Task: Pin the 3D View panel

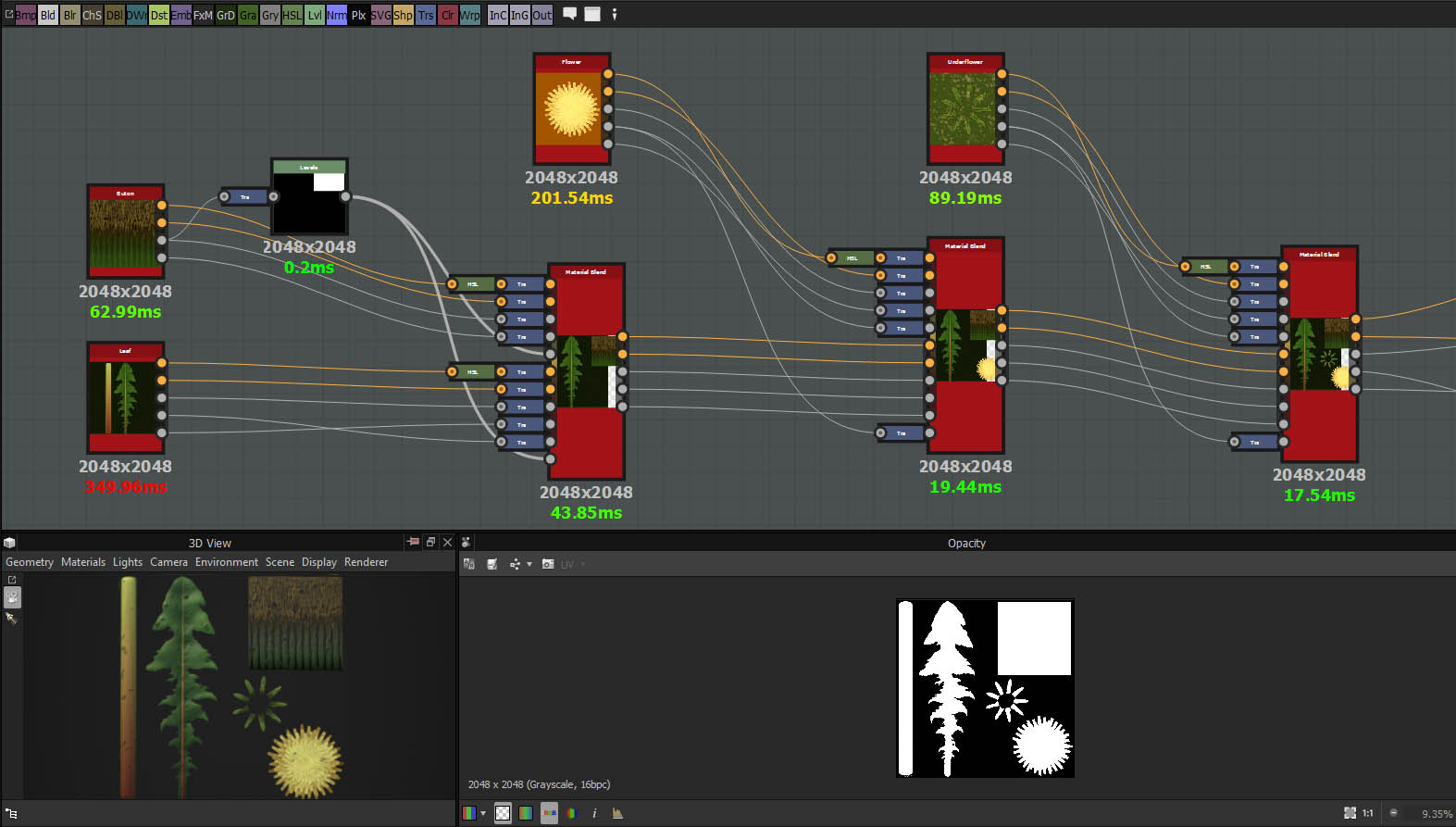Action: [414, 542]
